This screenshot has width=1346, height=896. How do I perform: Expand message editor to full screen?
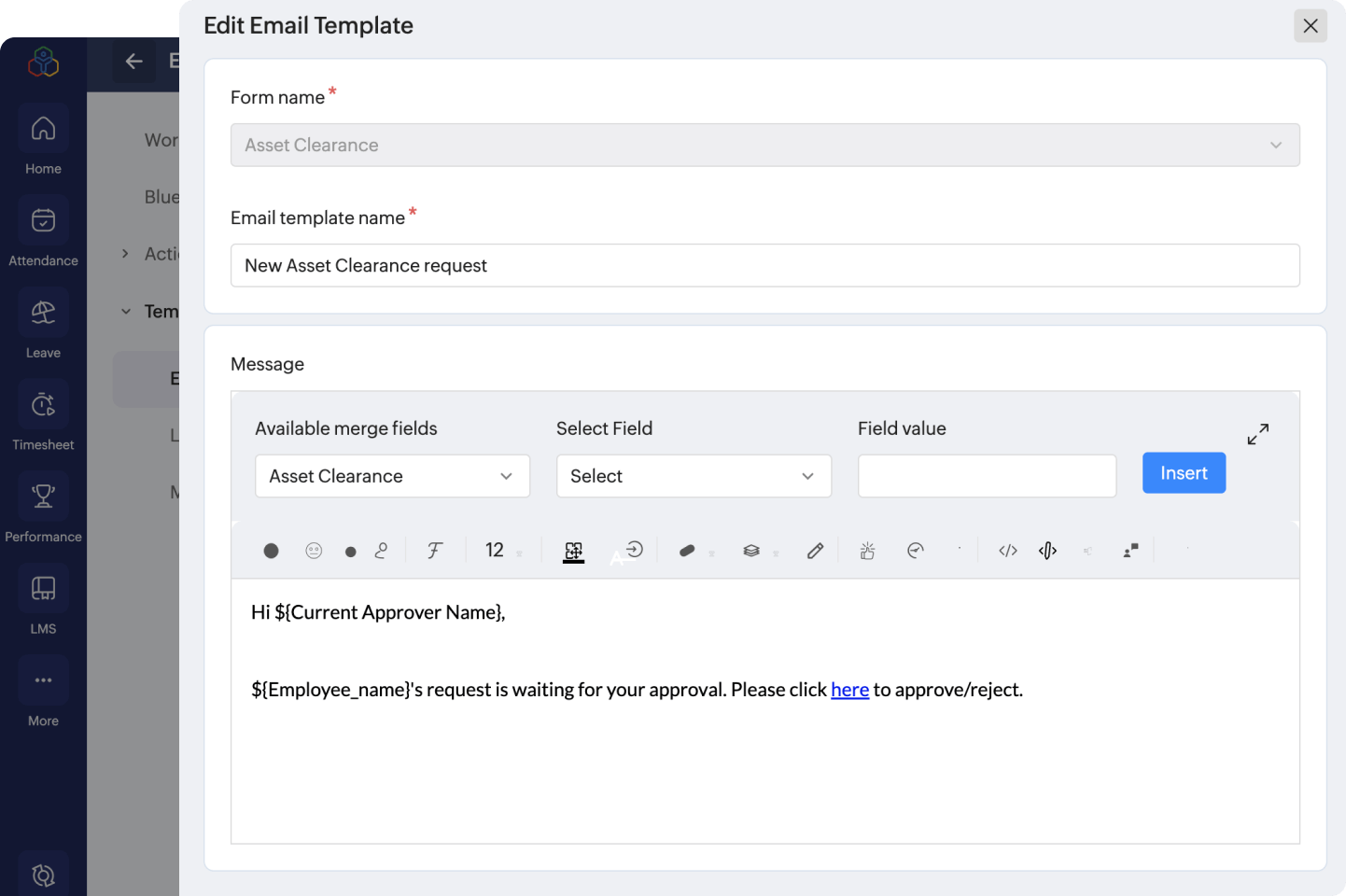click(1257, 434)
